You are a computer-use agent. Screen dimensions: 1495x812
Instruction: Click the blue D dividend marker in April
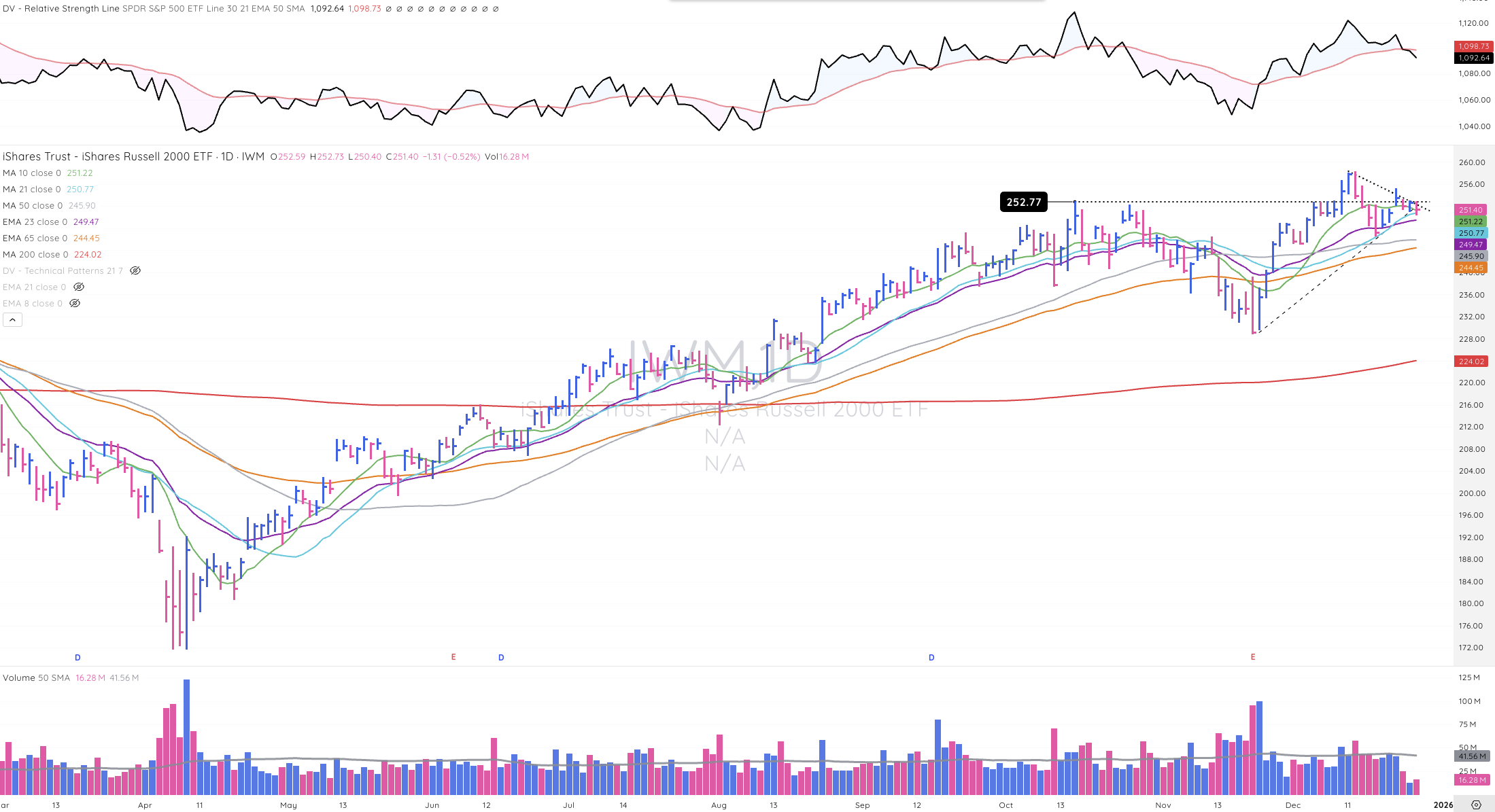78,657
